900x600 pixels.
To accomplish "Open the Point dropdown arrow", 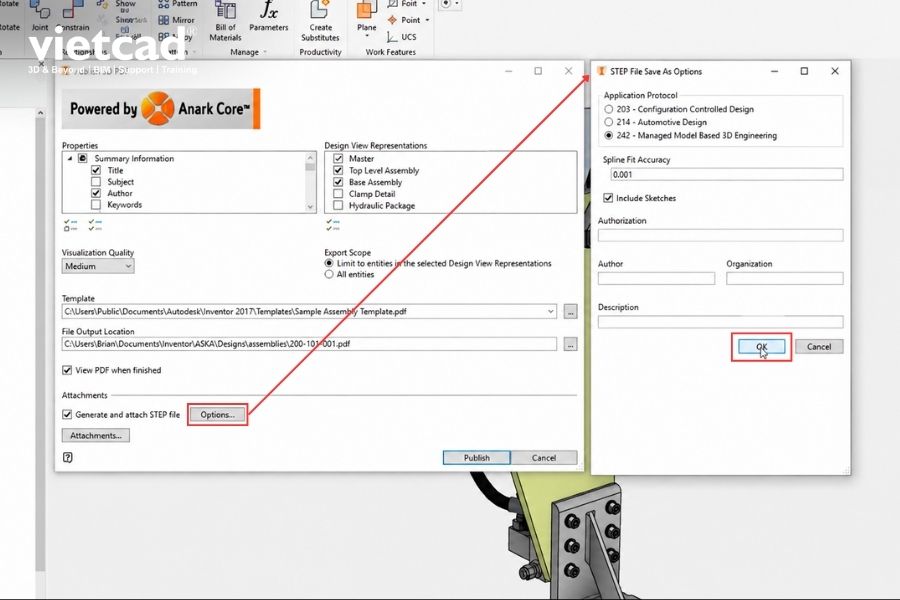I will point(427,20).
